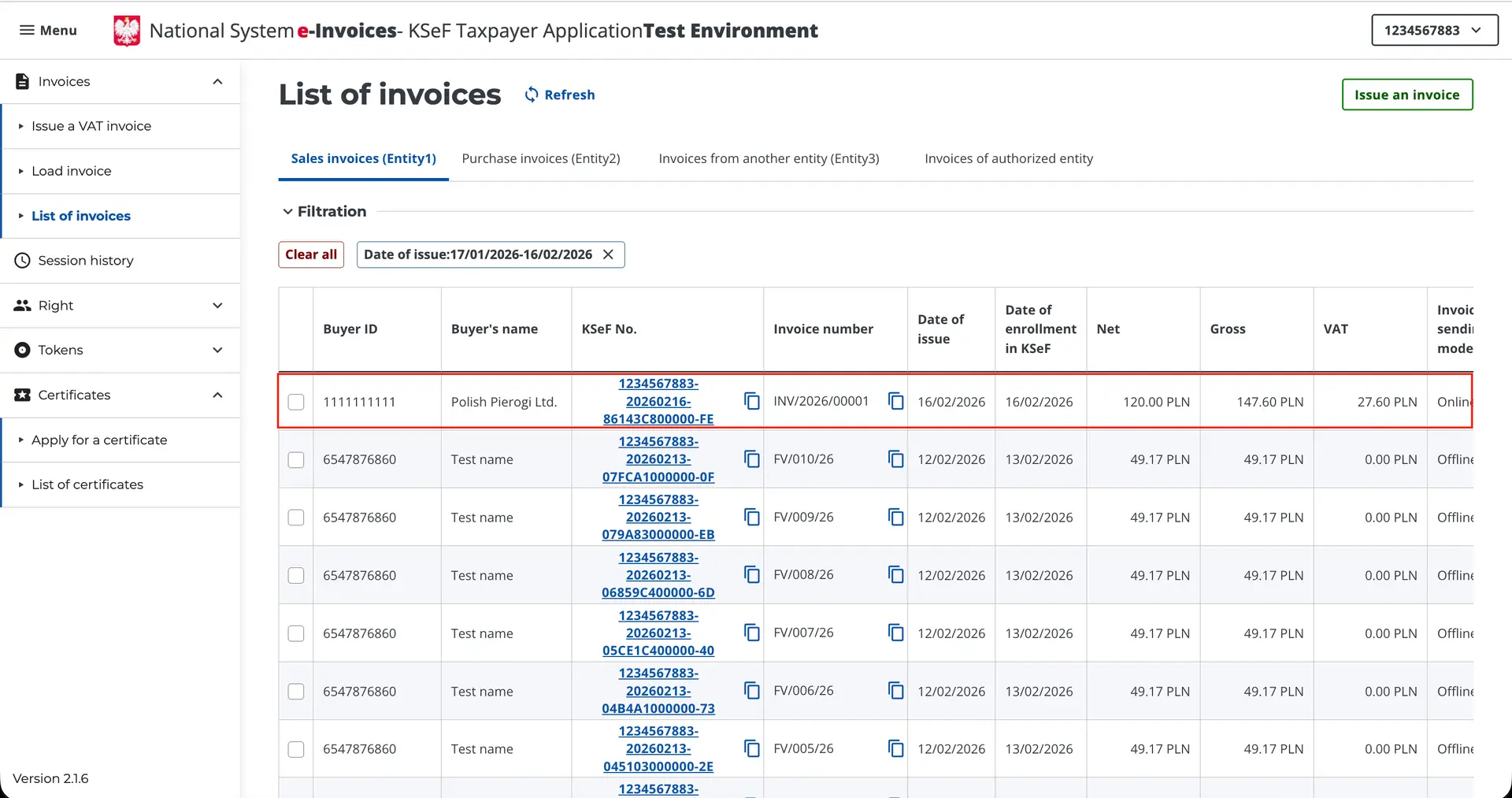
Task: Check the row of invoice FV/007/26
Action: [x=296, y=633]
